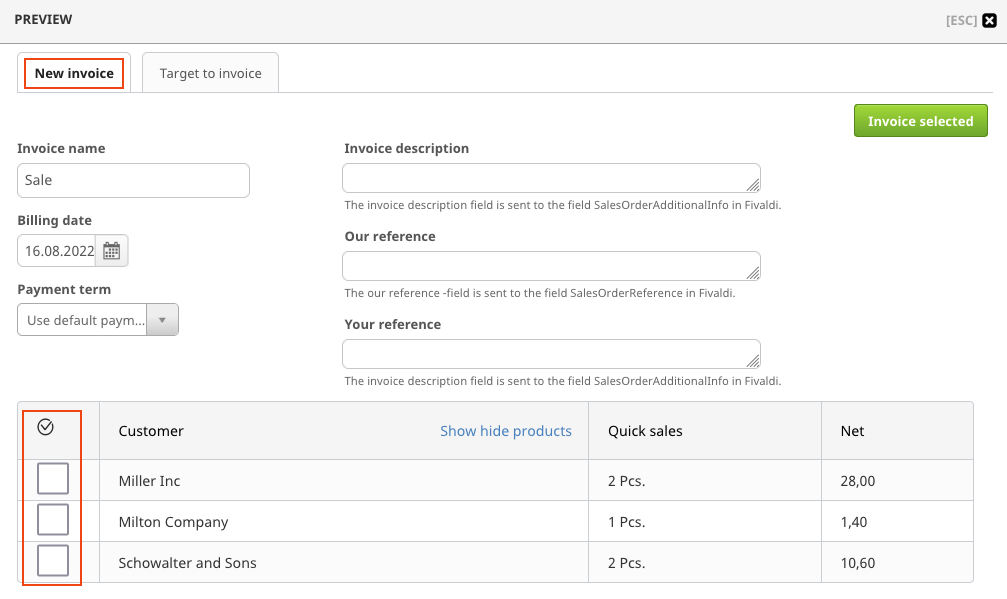Click the Billing date input field
The image size is (1007, 599).
point(58,251)
